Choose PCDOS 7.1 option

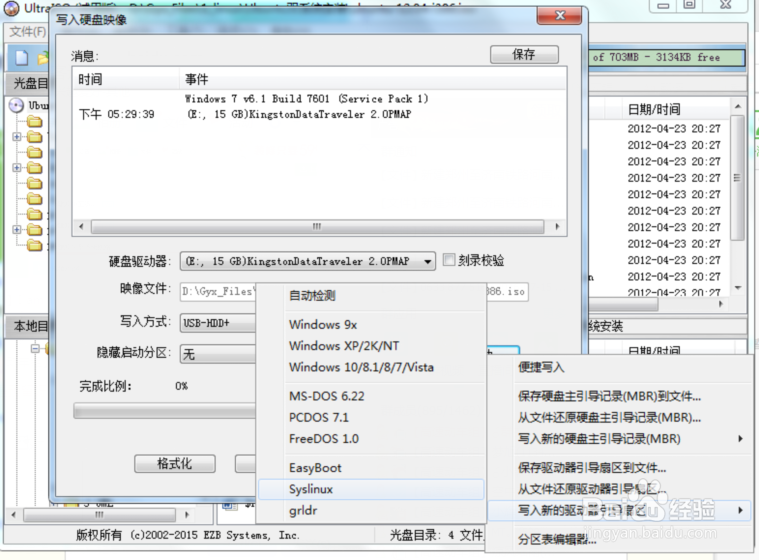[371, 417]
